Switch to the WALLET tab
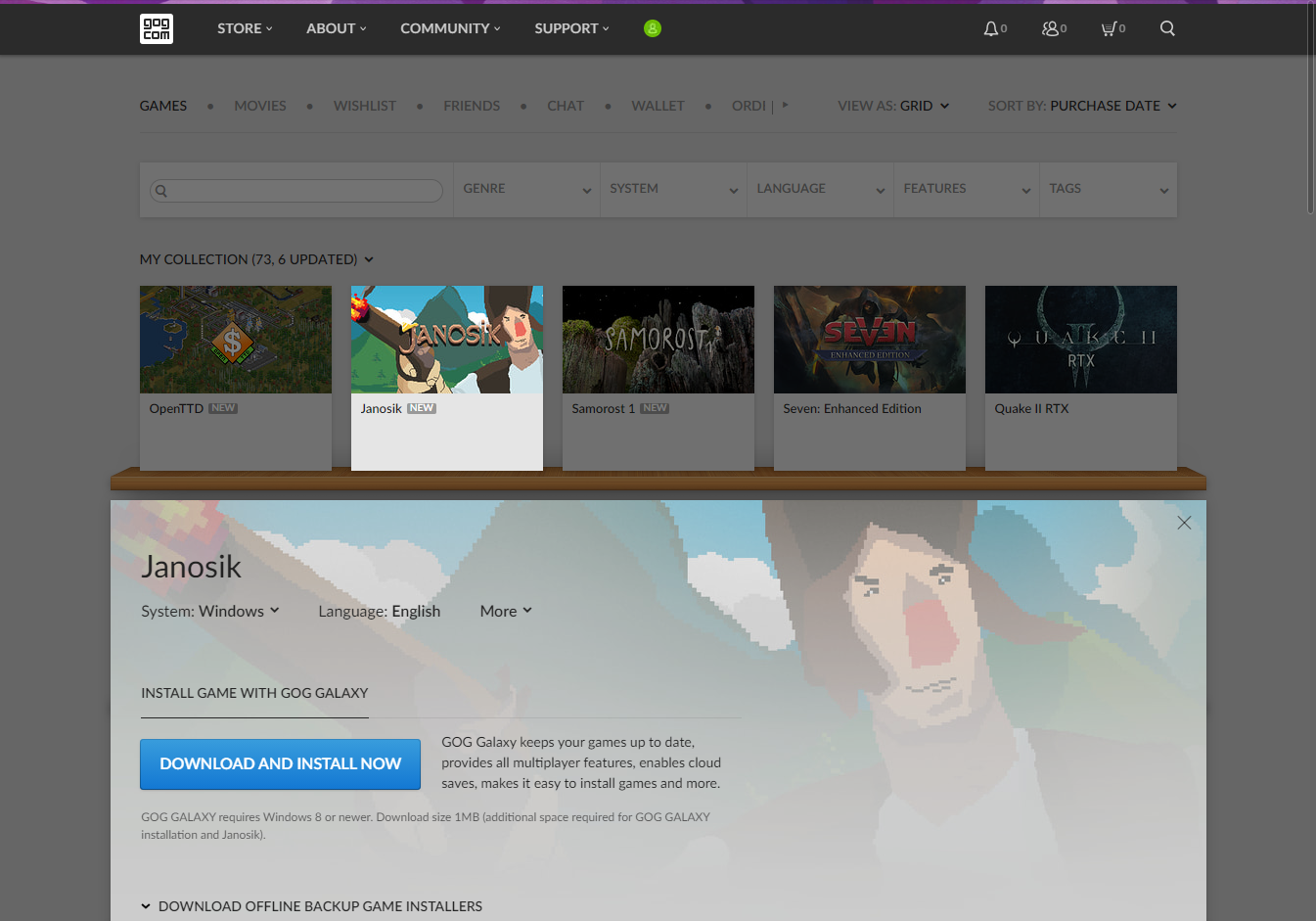Image resolution: width=1316 pixels, height=921 pixels. 658,106
